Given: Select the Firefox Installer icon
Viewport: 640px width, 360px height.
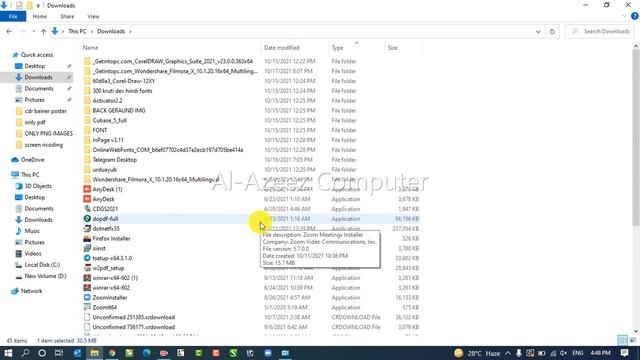Looking at the screenshot, I should (x=87, y=238).
